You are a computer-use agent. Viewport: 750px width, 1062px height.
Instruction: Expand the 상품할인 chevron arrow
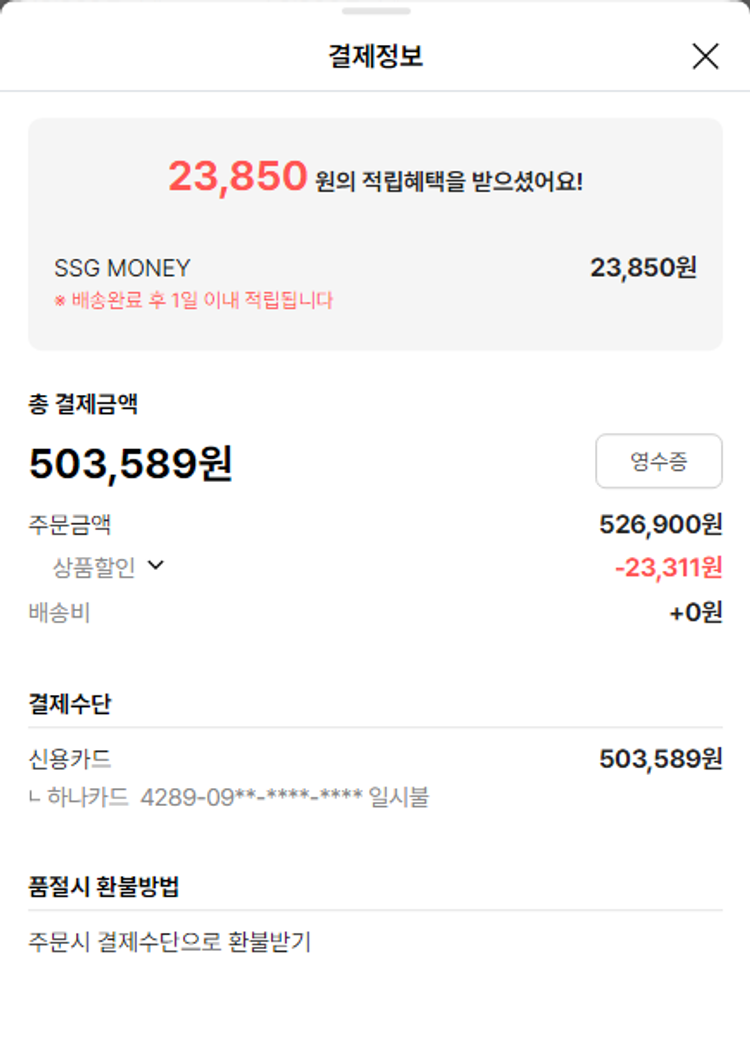point(155,566)
